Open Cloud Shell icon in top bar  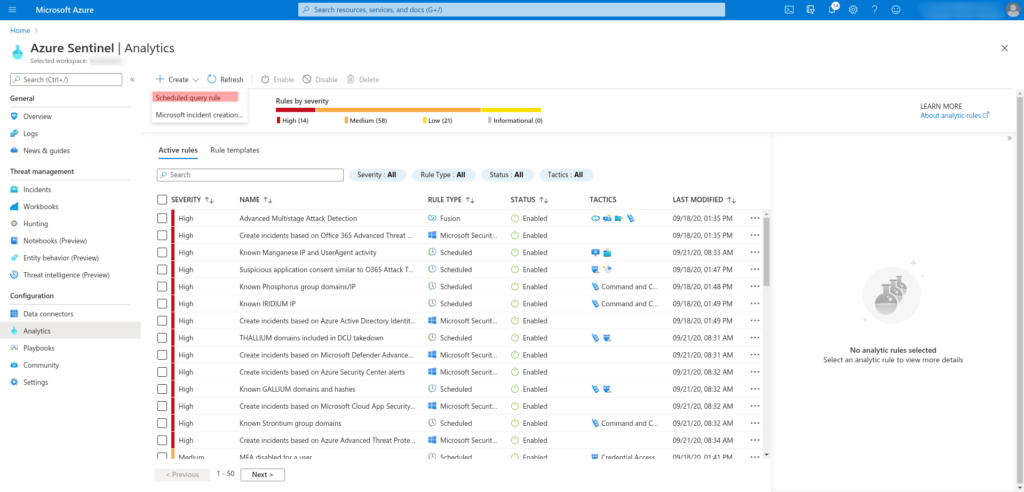coord(790,10)
